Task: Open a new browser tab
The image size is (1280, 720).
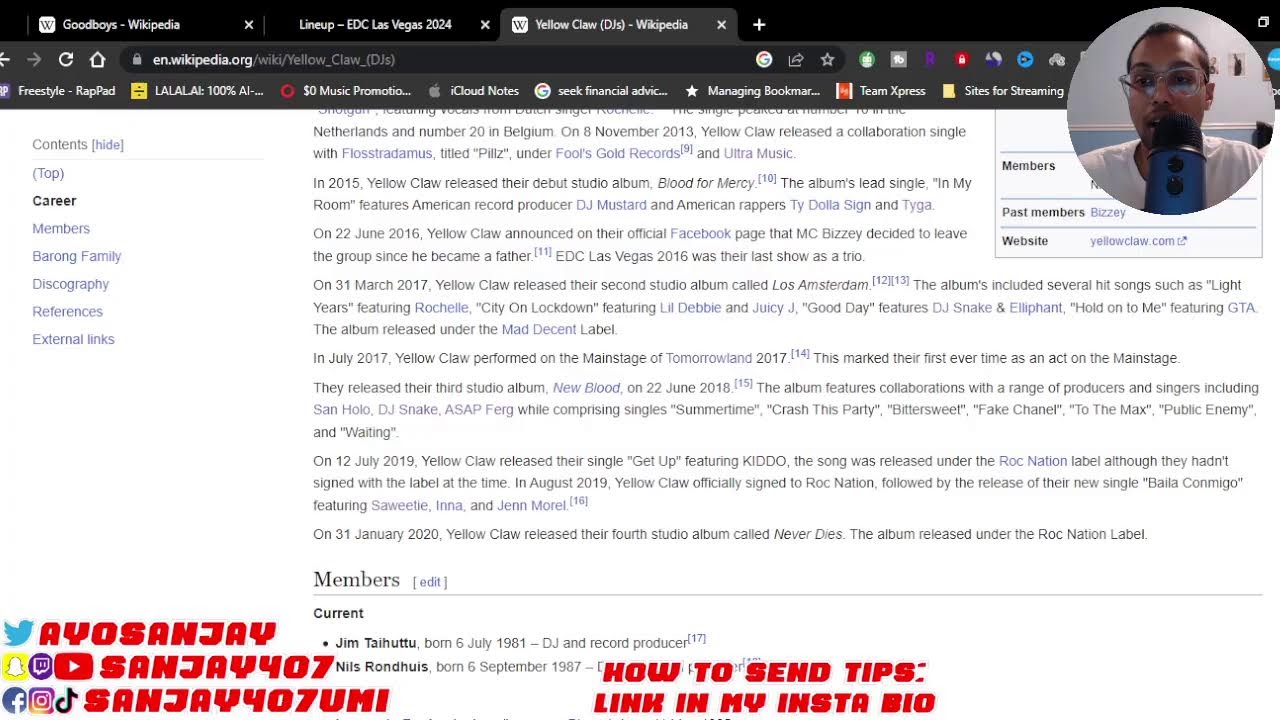Action: (759, 24)
